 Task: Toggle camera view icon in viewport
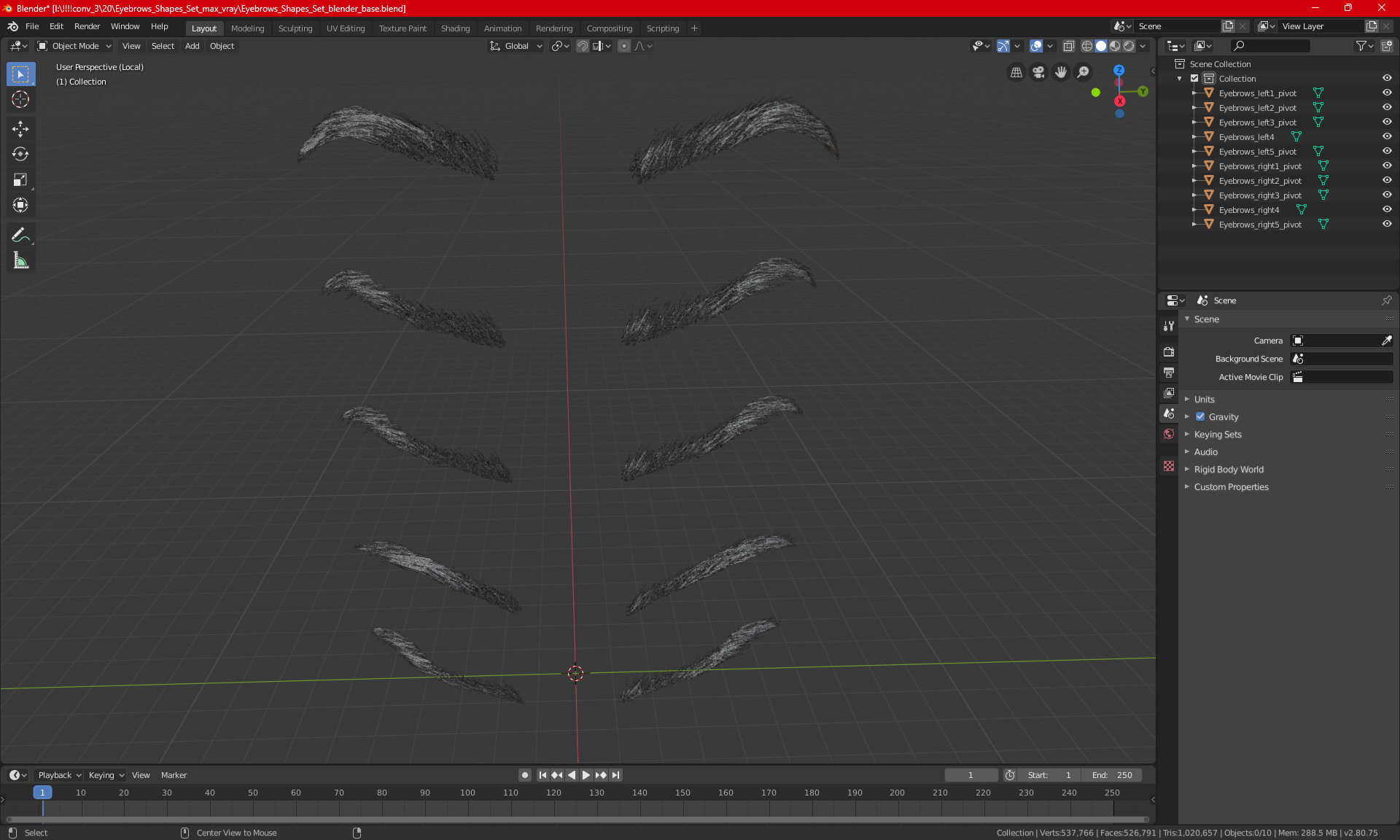pos(1038,72)
